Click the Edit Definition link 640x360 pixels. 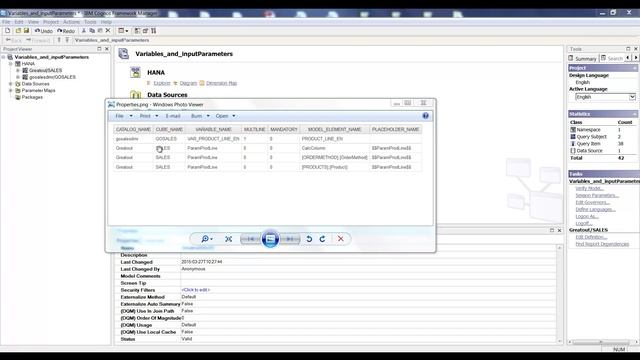click(x=591, y=237)
